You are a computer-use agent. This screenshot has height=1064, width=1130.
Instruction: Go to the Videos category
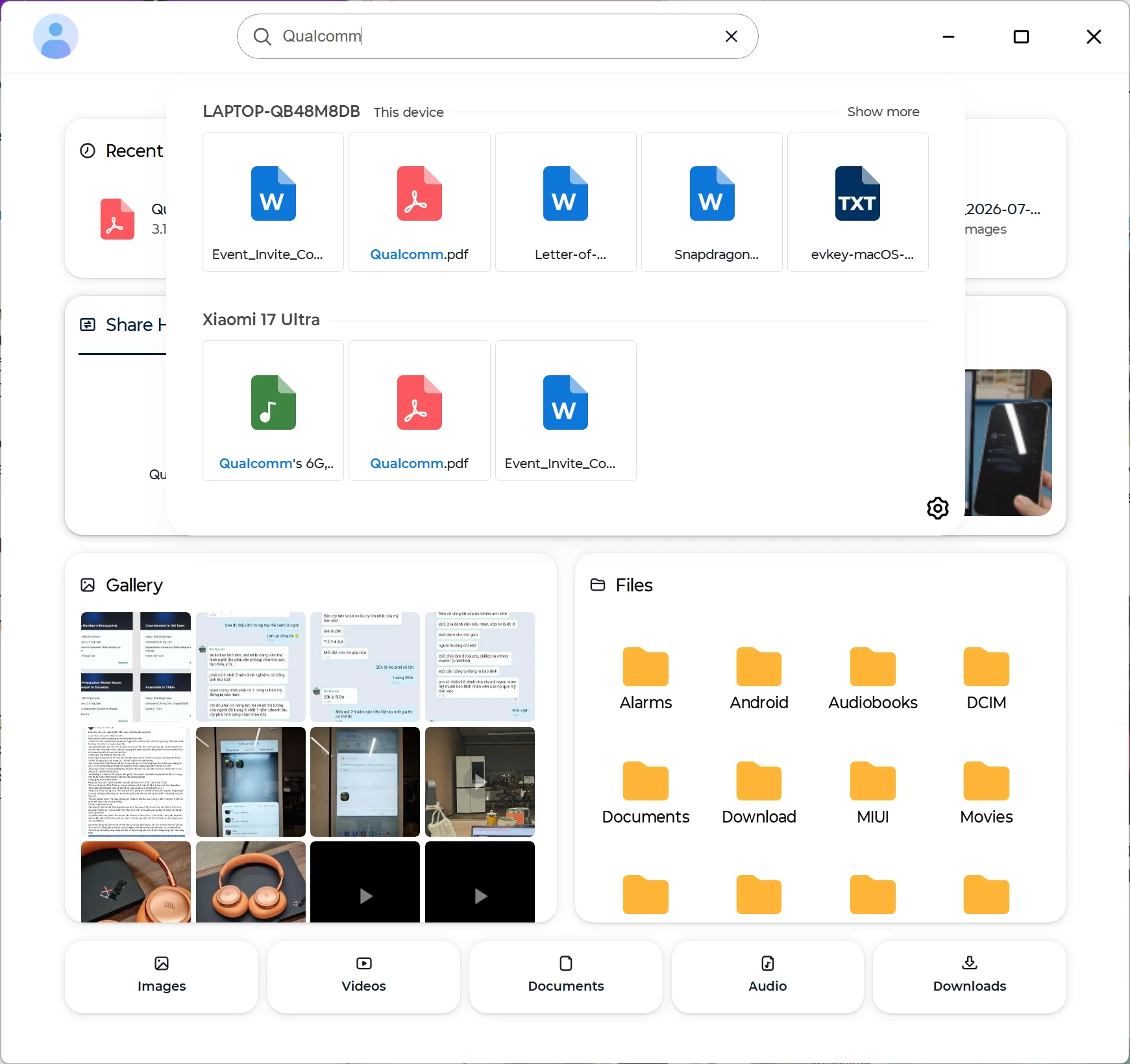(363, 976)
